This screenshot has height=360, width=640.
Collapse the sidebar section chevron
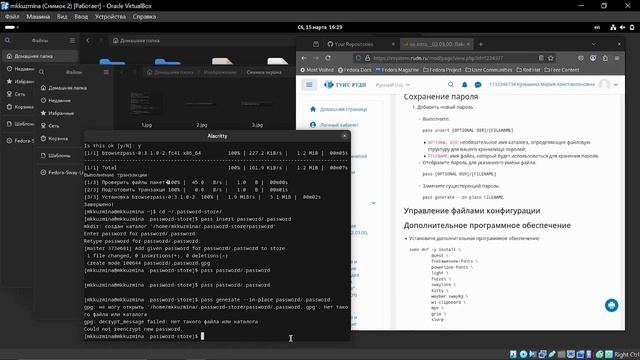tap(373, 203)
